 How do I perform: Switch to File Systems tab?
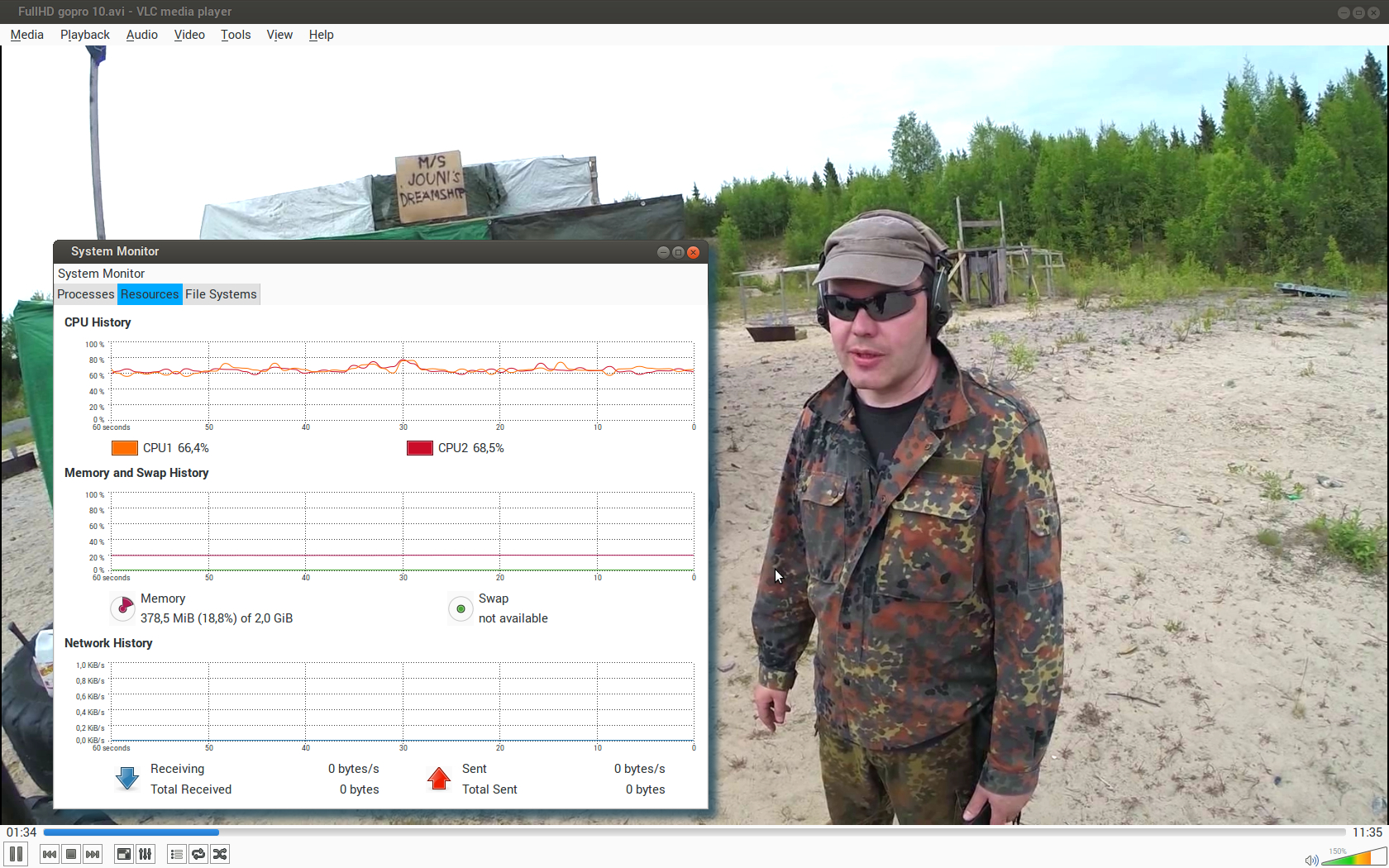coord(221,294)
